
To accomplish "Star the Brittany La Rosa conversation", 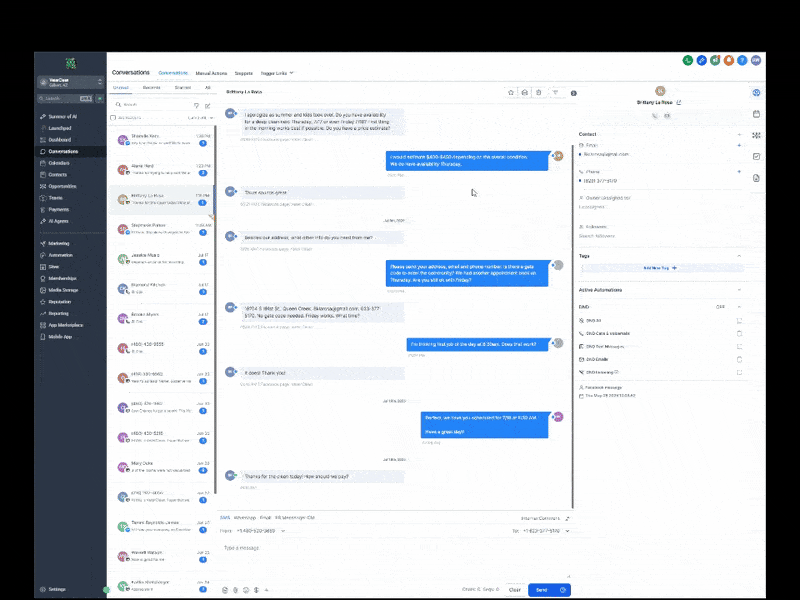I will [511, 92].
